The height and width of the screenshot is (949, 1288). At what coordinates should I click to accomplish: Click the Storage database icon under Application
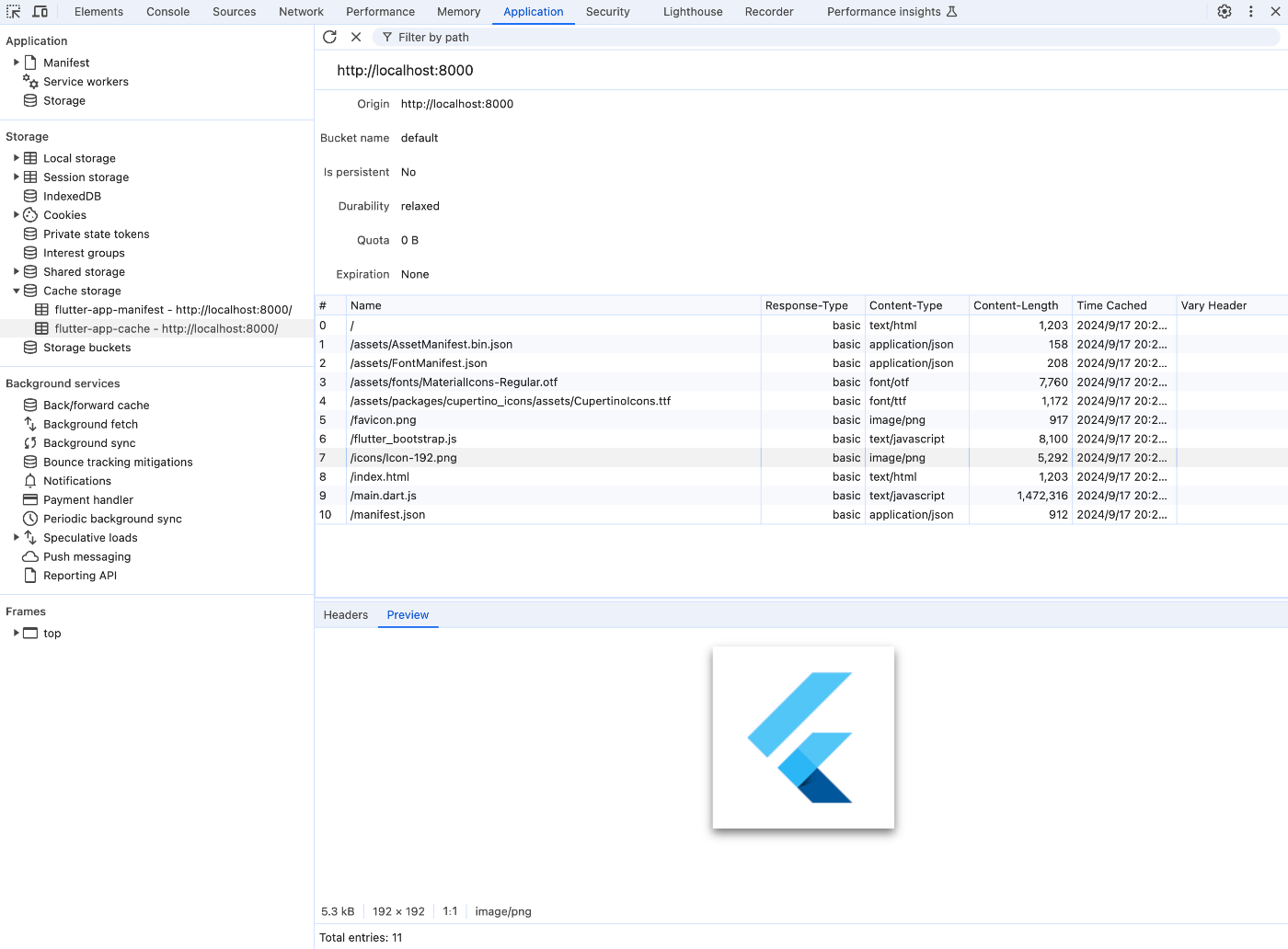coord(30,101)
